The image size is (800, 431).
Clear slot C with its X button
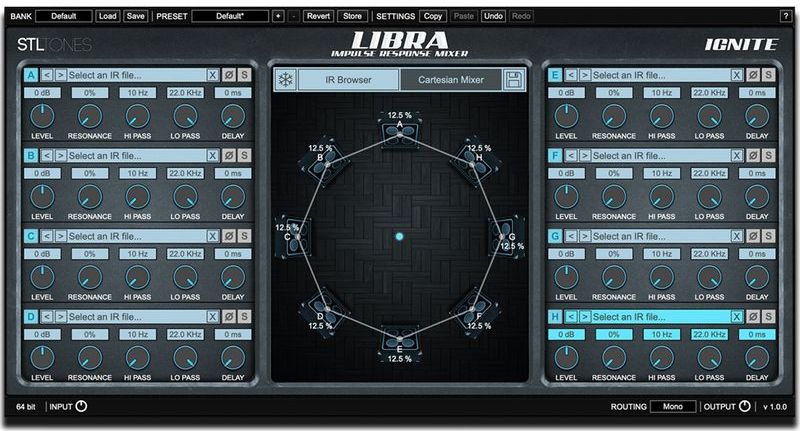click(213, 236)
